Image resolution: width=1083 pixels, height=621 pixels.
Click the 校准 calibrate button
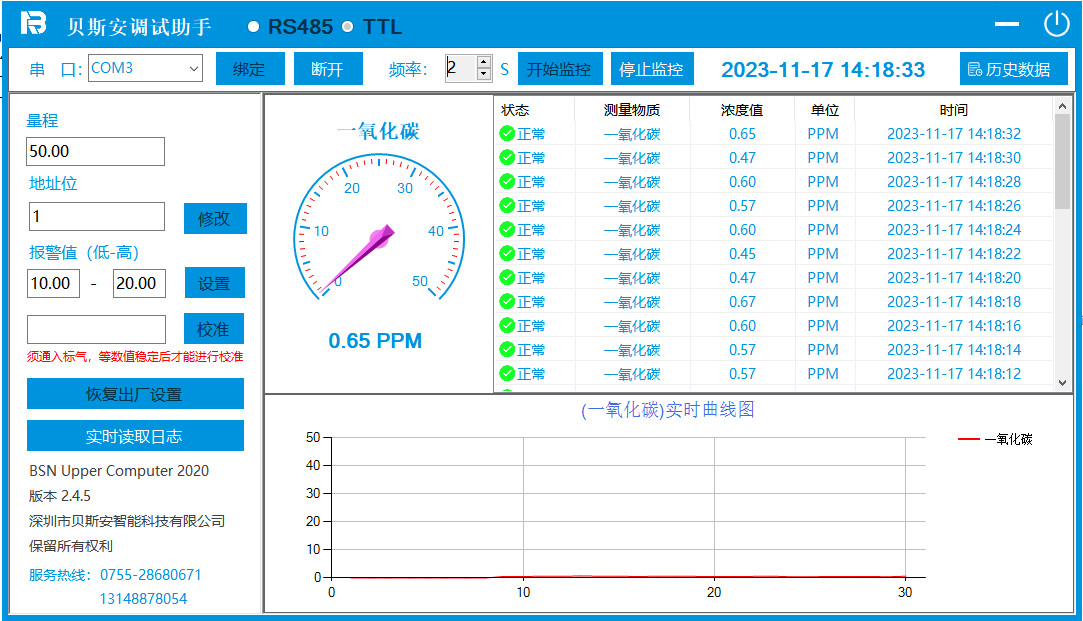pos(213,329)
